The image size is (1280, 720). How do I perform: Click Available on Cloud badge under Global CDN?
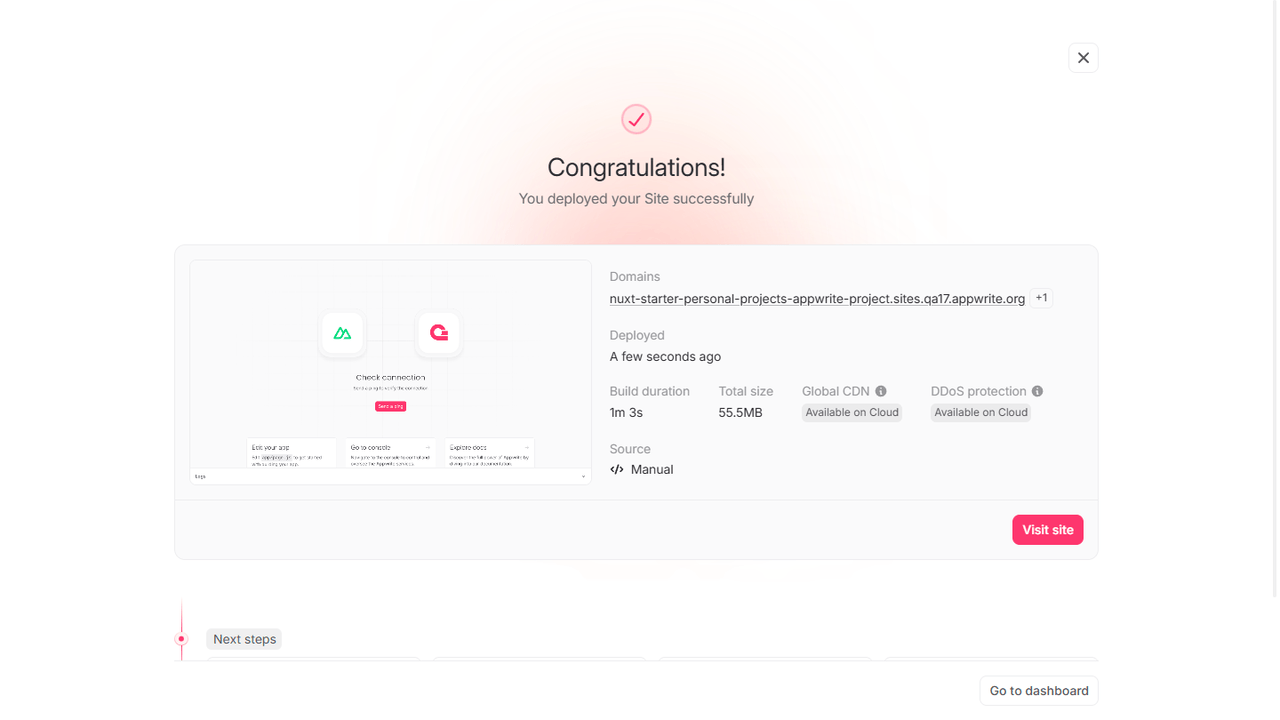click(x=851, y=412)
